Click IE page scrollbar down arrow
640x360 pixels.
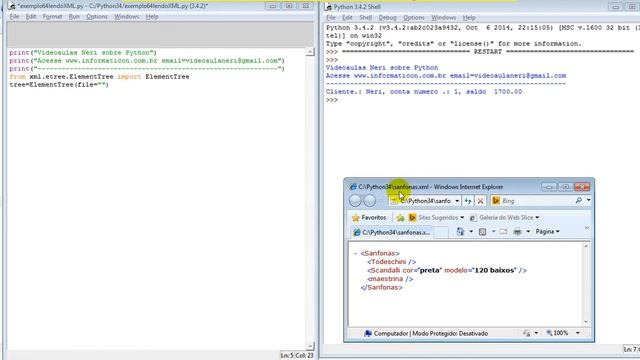pyautogui.click(x=586, y=322)
